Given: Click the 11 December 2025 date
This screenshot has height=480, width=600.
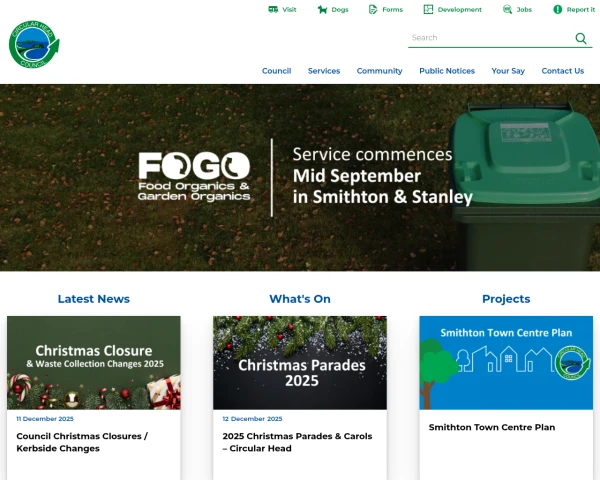Looking at the screenshot, I should (x=45, y=419).
